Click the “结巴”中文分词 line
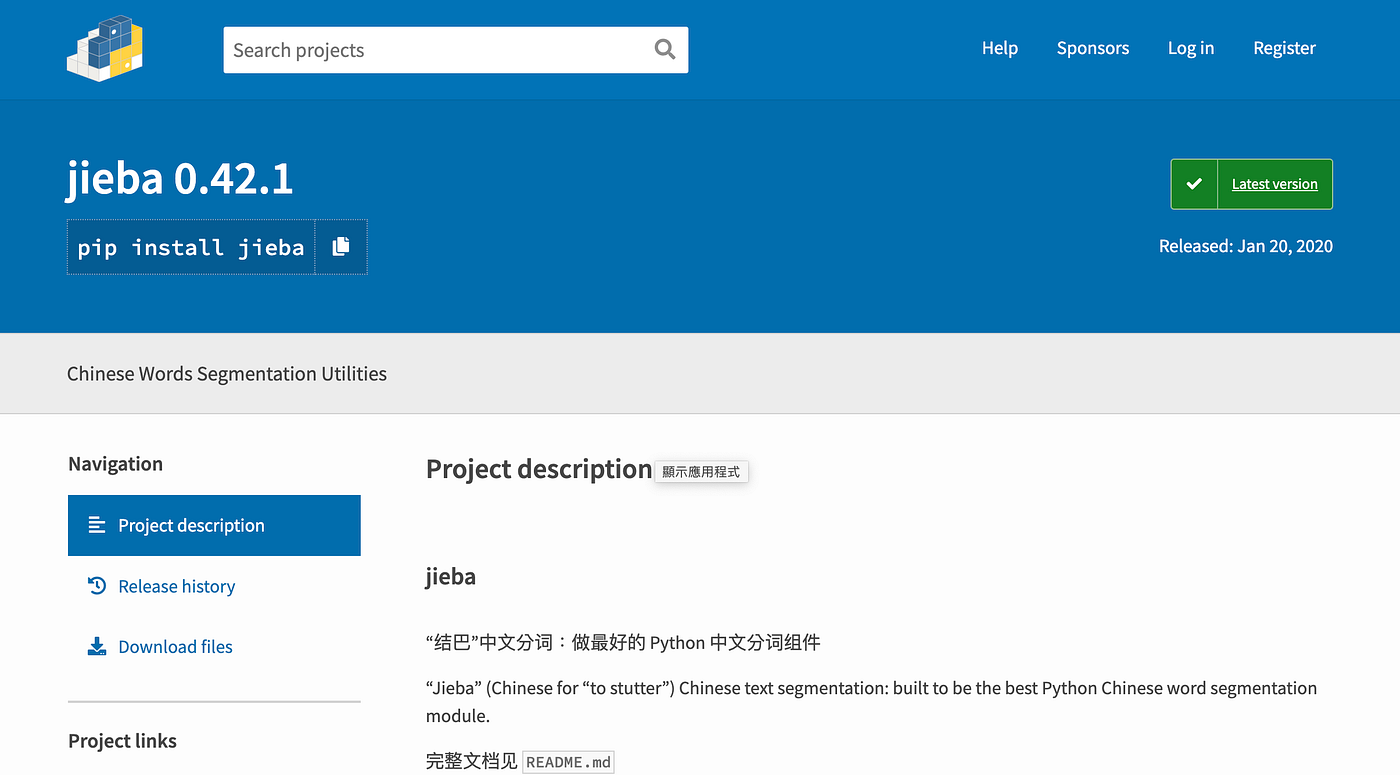Screen dimensions: 1400x775 coord(623,642)
